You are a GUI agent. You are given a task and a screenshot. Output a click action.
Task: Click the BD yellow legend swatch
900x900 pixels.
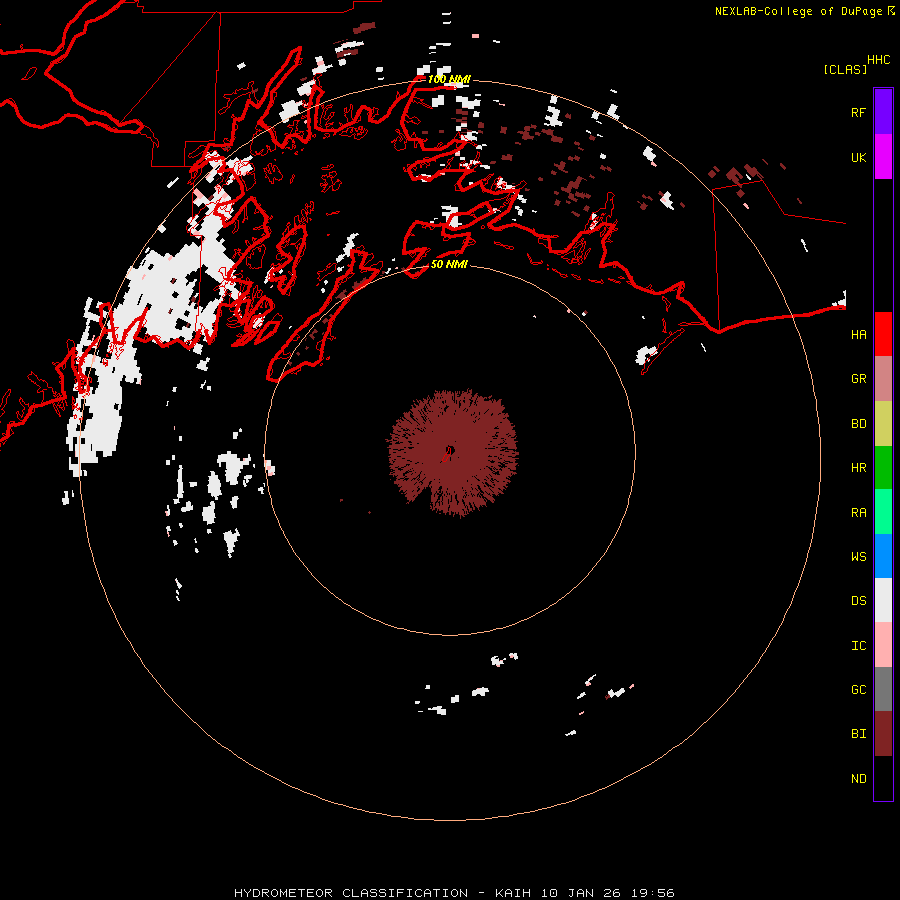pyautogui.click(x=883, y=424)
